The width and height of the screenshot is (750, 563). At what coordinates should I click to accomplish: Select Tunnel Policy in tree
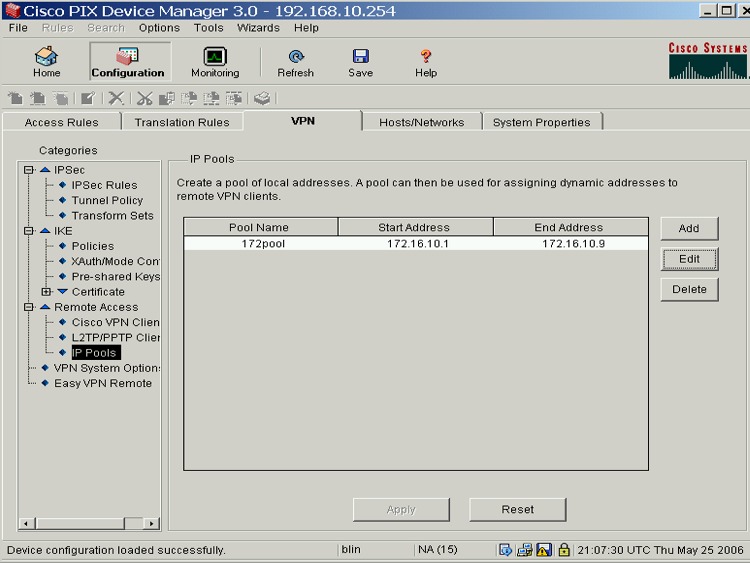tap(107, 200)
